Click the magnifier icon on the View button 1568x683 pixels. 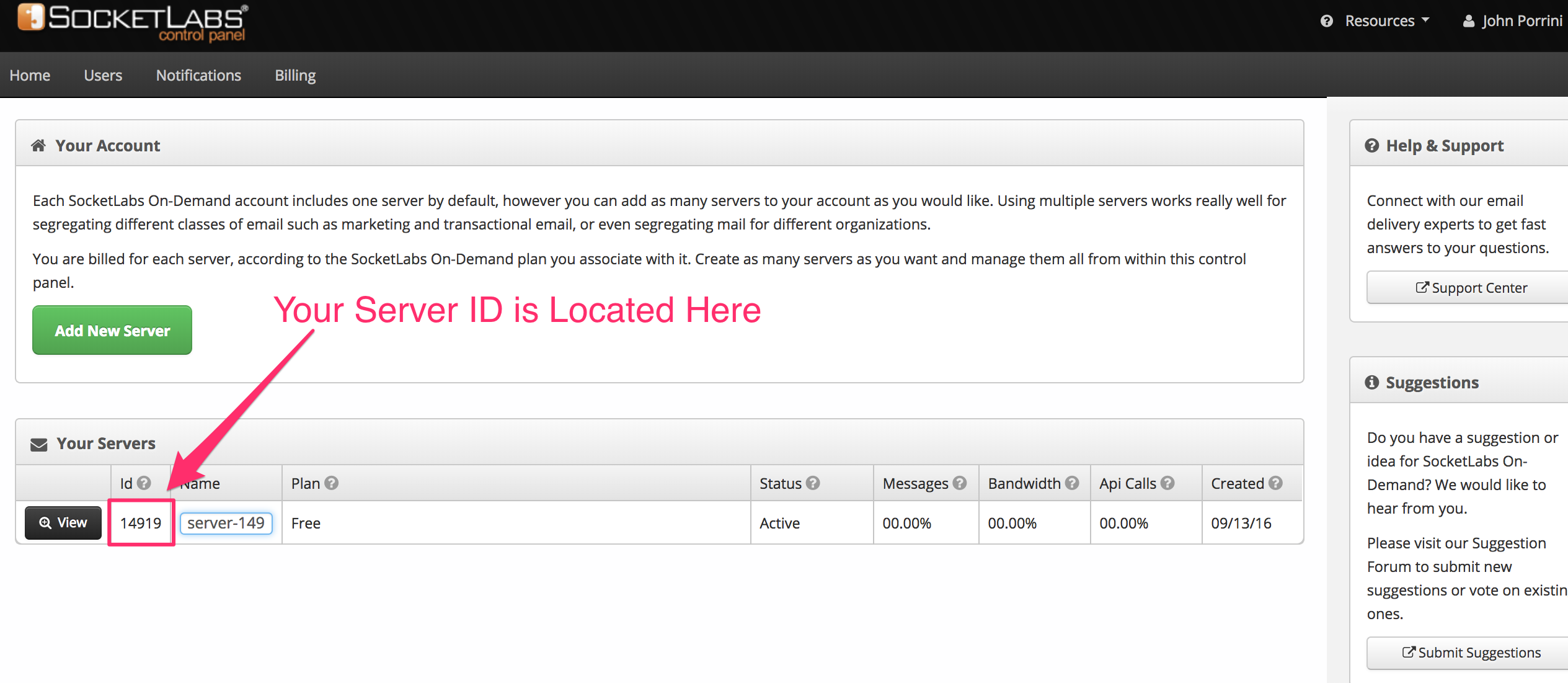45,523
